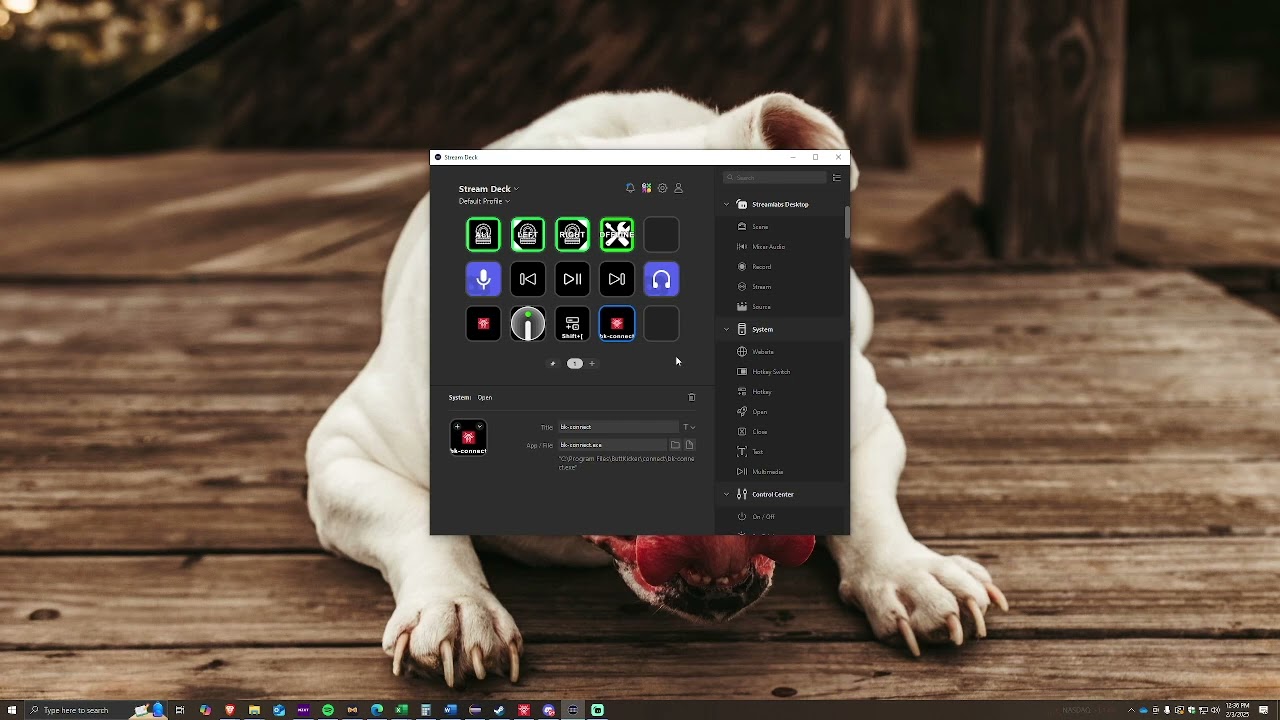Click the Title input field
Image resolution: width=1280 pixels, height=720 pixels.
pos(618,427)
